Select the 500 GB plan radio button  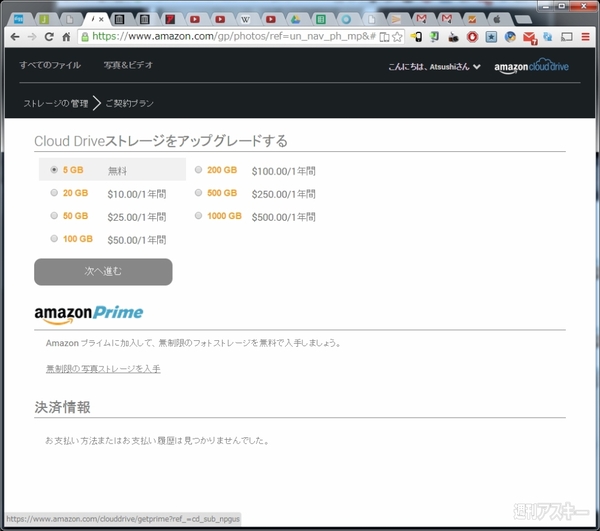pos(198,192)
